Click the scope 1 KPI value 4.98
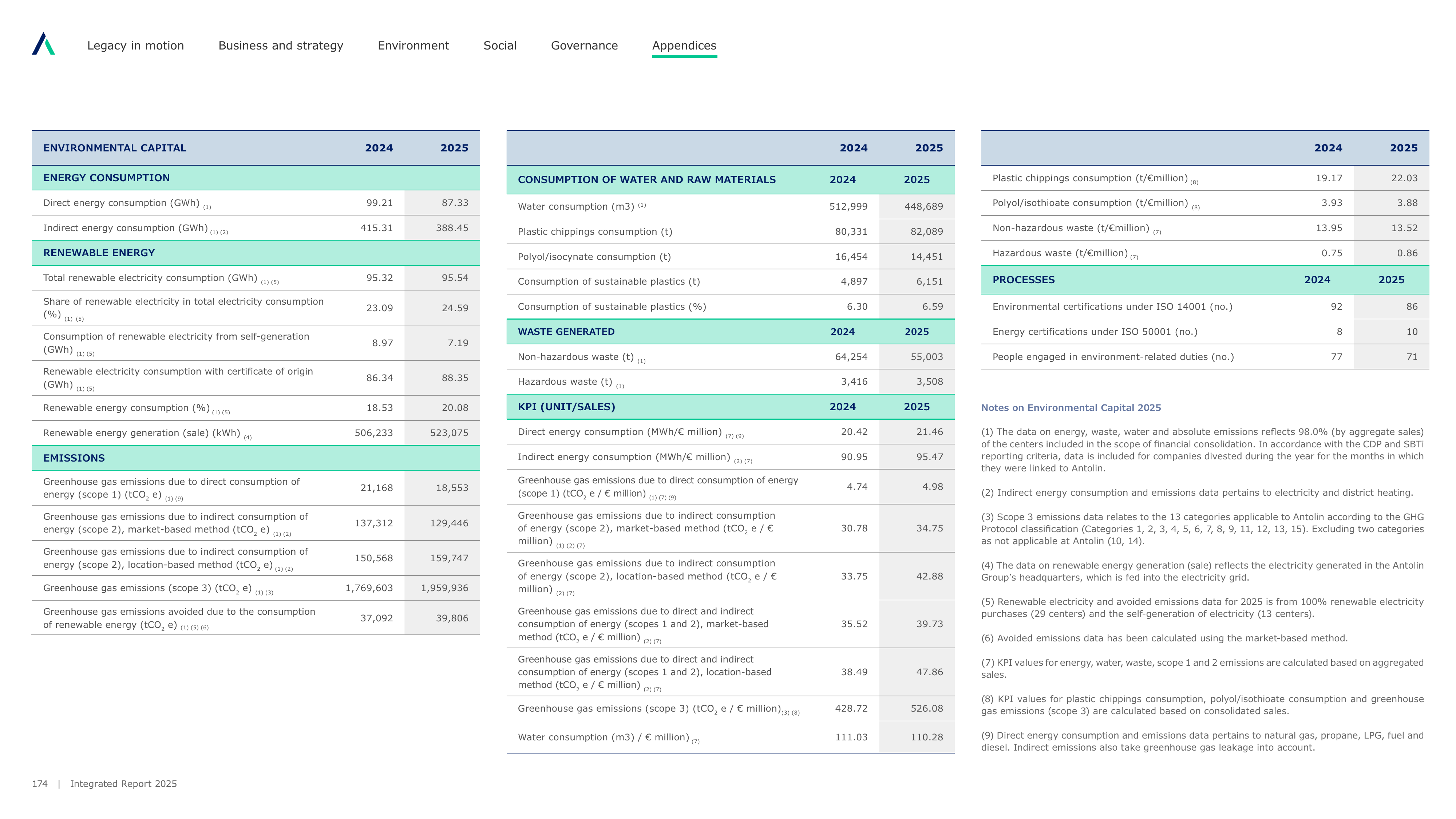The width and height of the screenshot is (1456, 819). [x=932, y=487]
